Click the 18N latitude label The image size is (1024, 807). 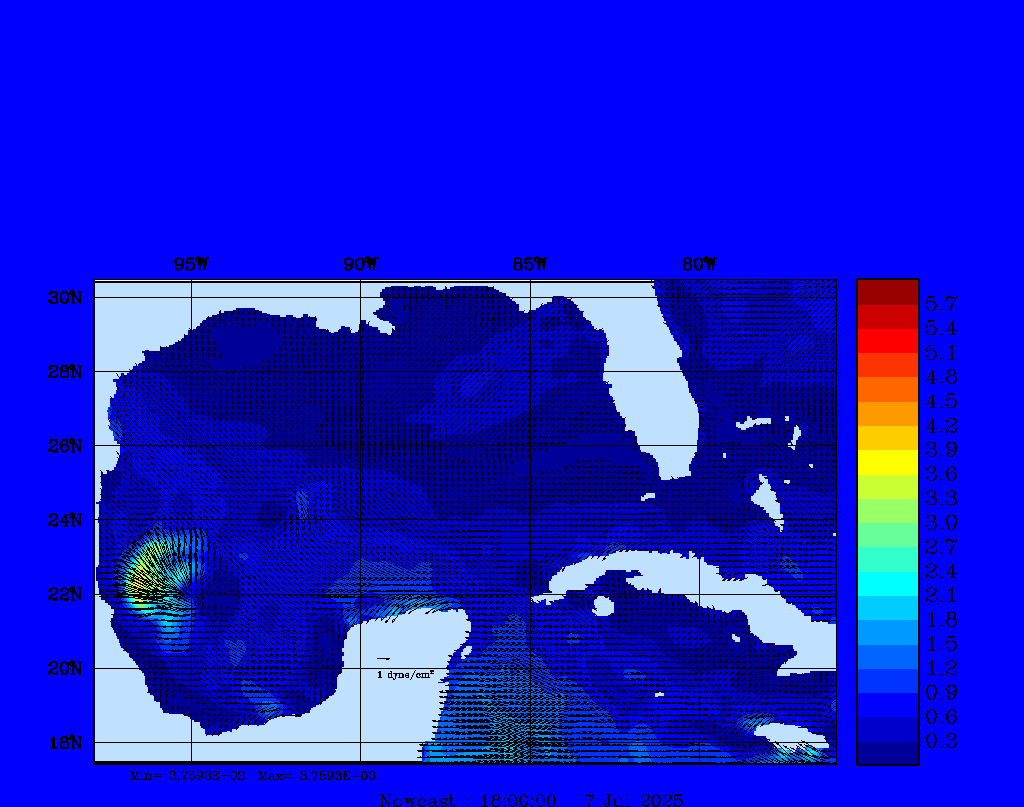pyautogui.click(x=66, y=742)
